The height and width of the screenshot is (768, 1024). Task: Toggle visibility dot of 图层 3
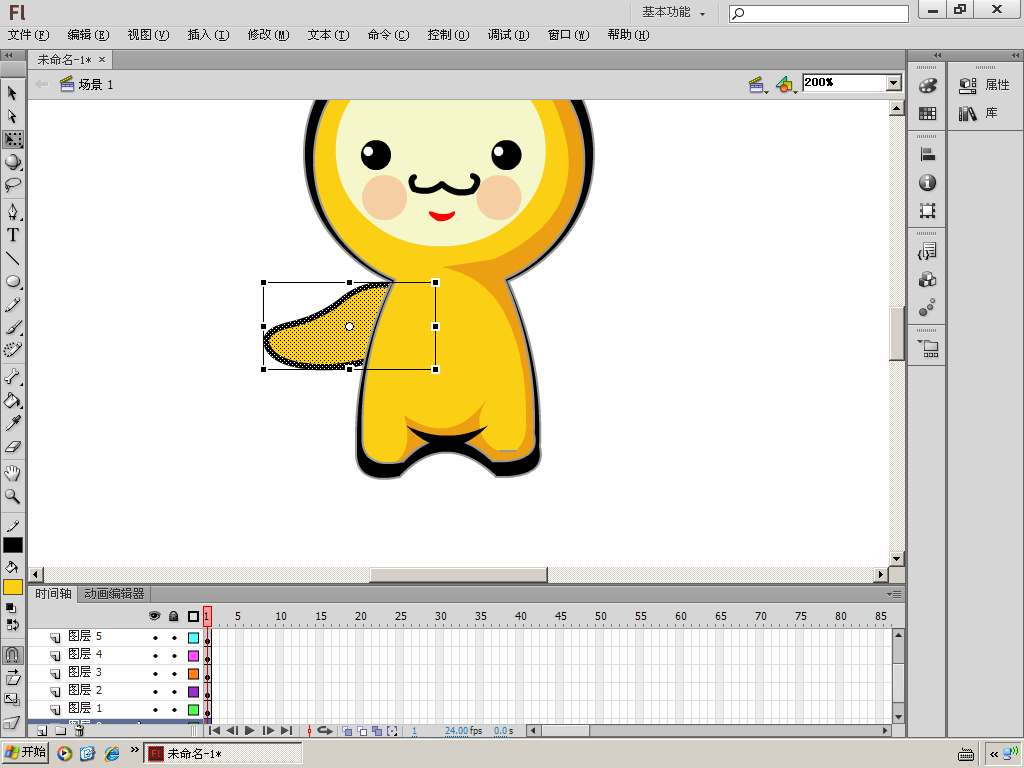[155, 673]
